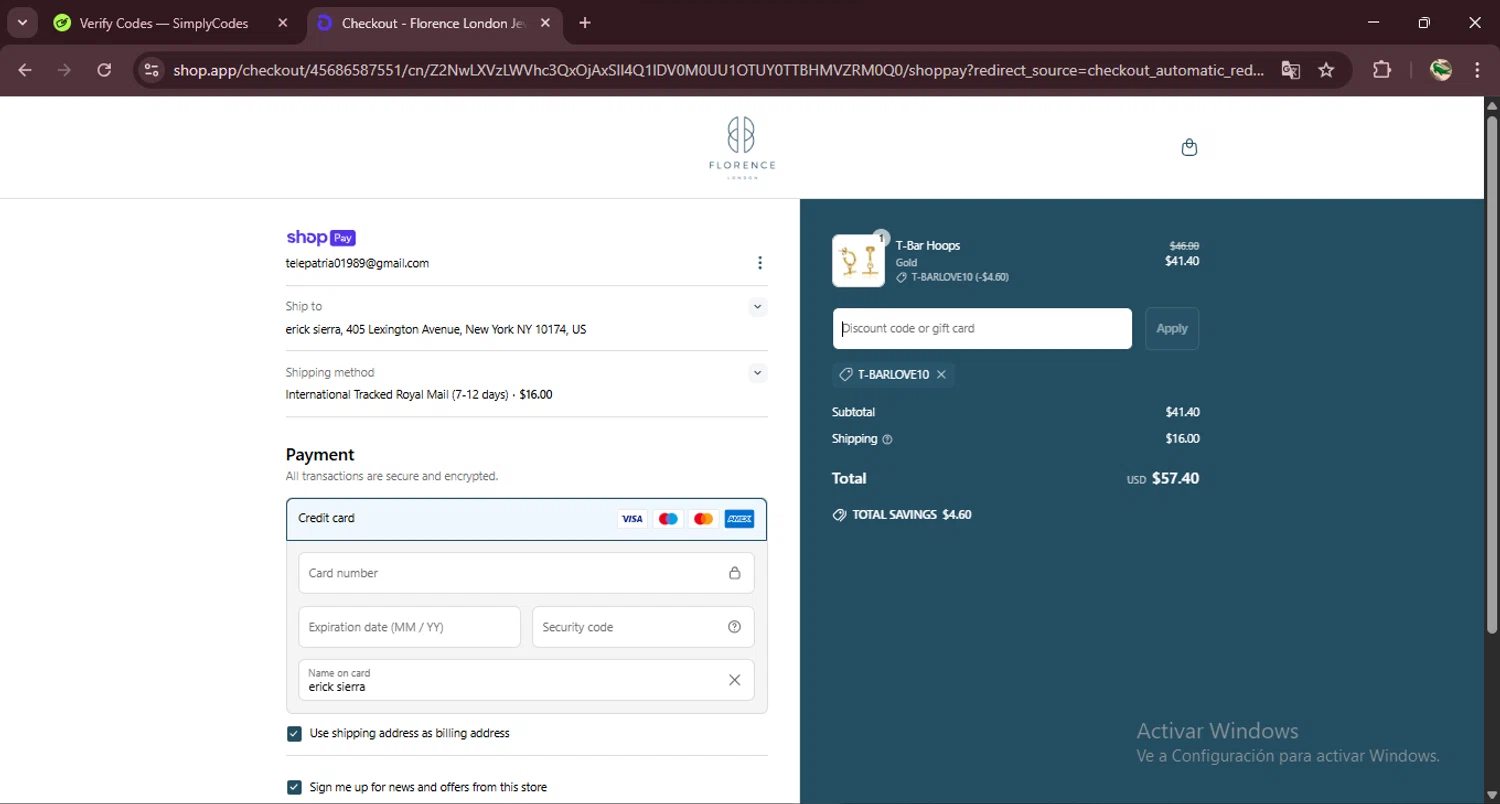Uncheck Sign me up for news and offers
The width and height of the screenshot is (1500, 804).
click(294, 788)
